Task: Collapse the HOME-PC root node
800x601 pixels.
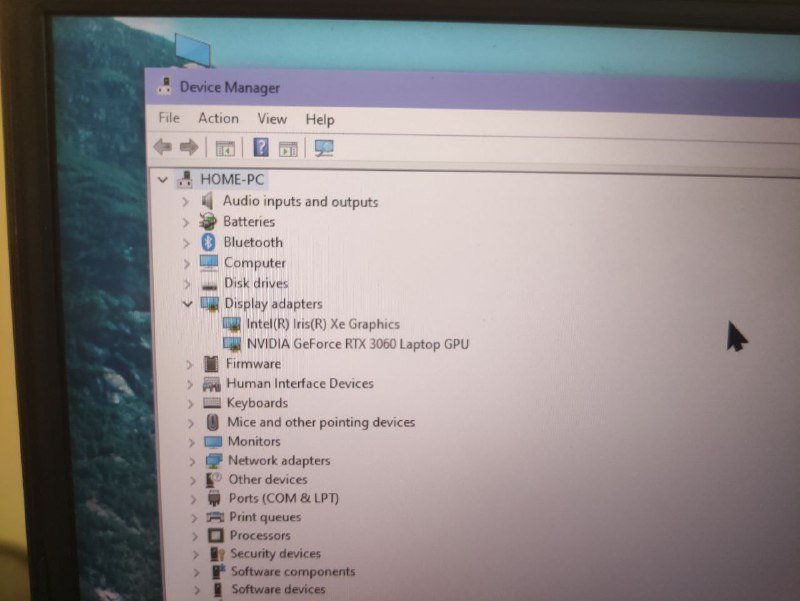Action: [x=163, y=179]
